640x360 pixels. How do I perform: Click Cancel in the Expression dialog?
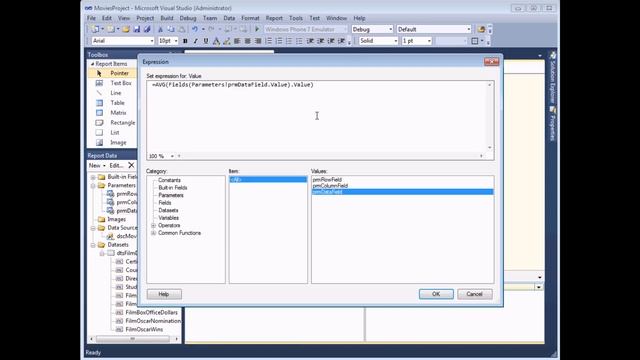474,294
